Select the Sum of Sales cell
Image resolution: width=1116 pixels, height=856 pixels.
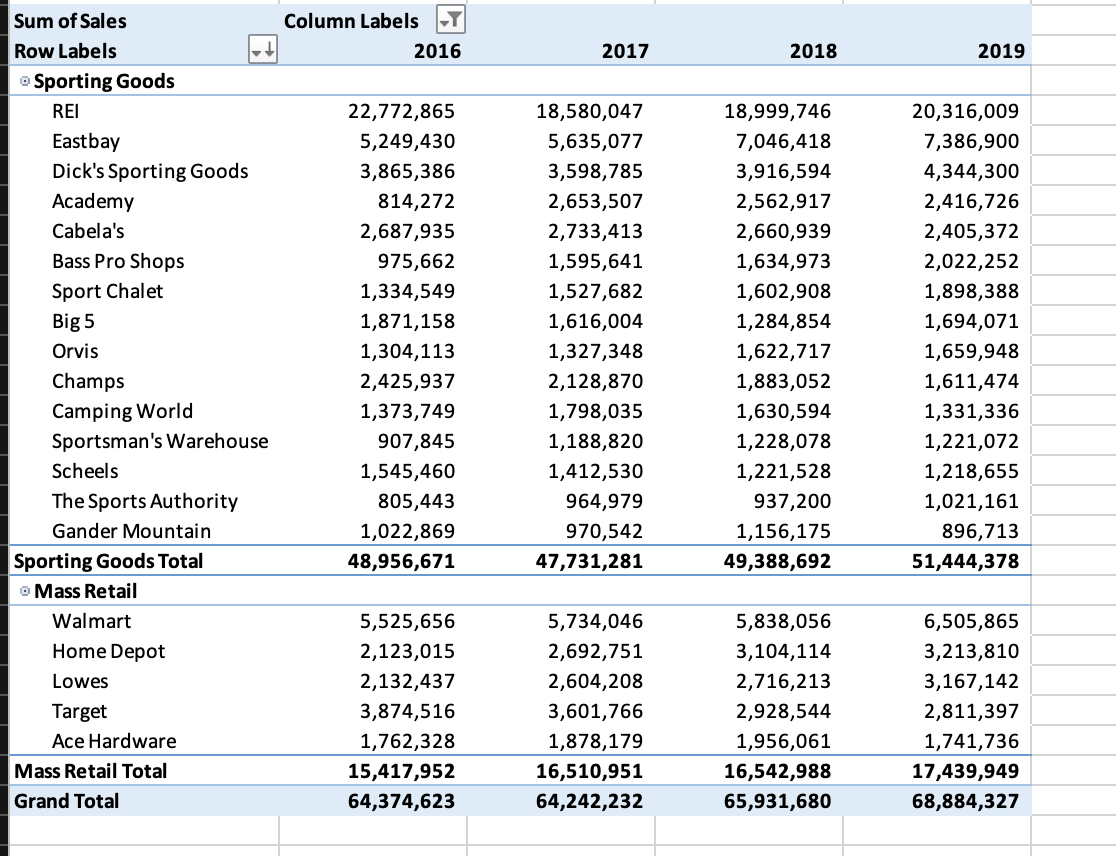(x=70, y=21)
